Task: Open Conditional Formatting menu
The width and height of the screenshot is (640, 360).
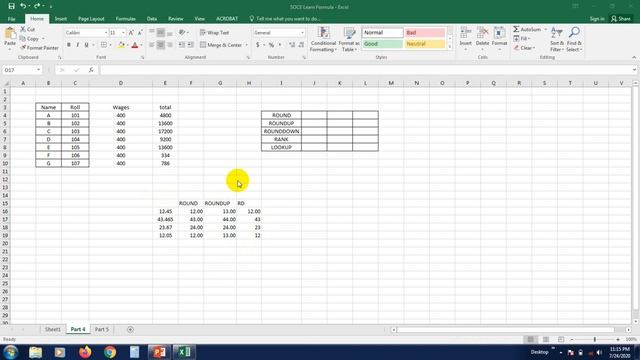Action: point(323,39)
